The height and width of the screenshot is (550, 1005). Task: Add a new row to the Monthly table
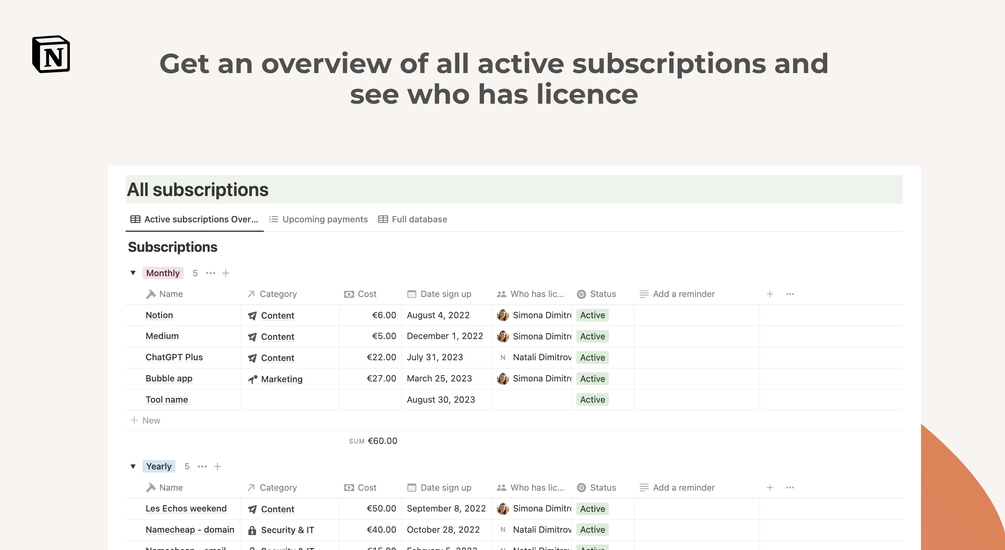pos(145,421)
